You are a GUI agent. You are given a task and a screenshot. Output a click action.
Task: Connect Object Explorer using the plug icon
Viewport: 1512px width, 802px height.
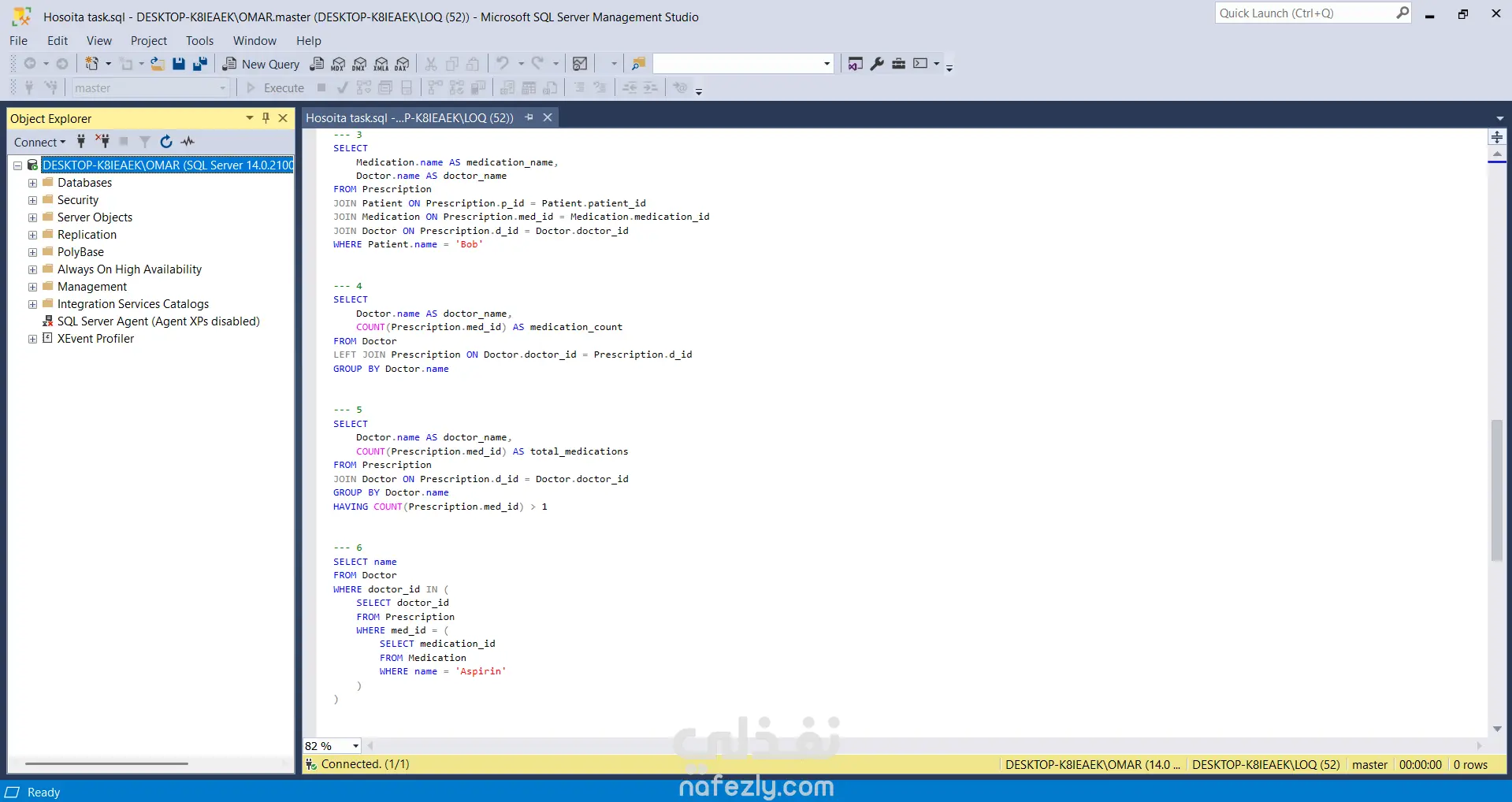point(80,142)
